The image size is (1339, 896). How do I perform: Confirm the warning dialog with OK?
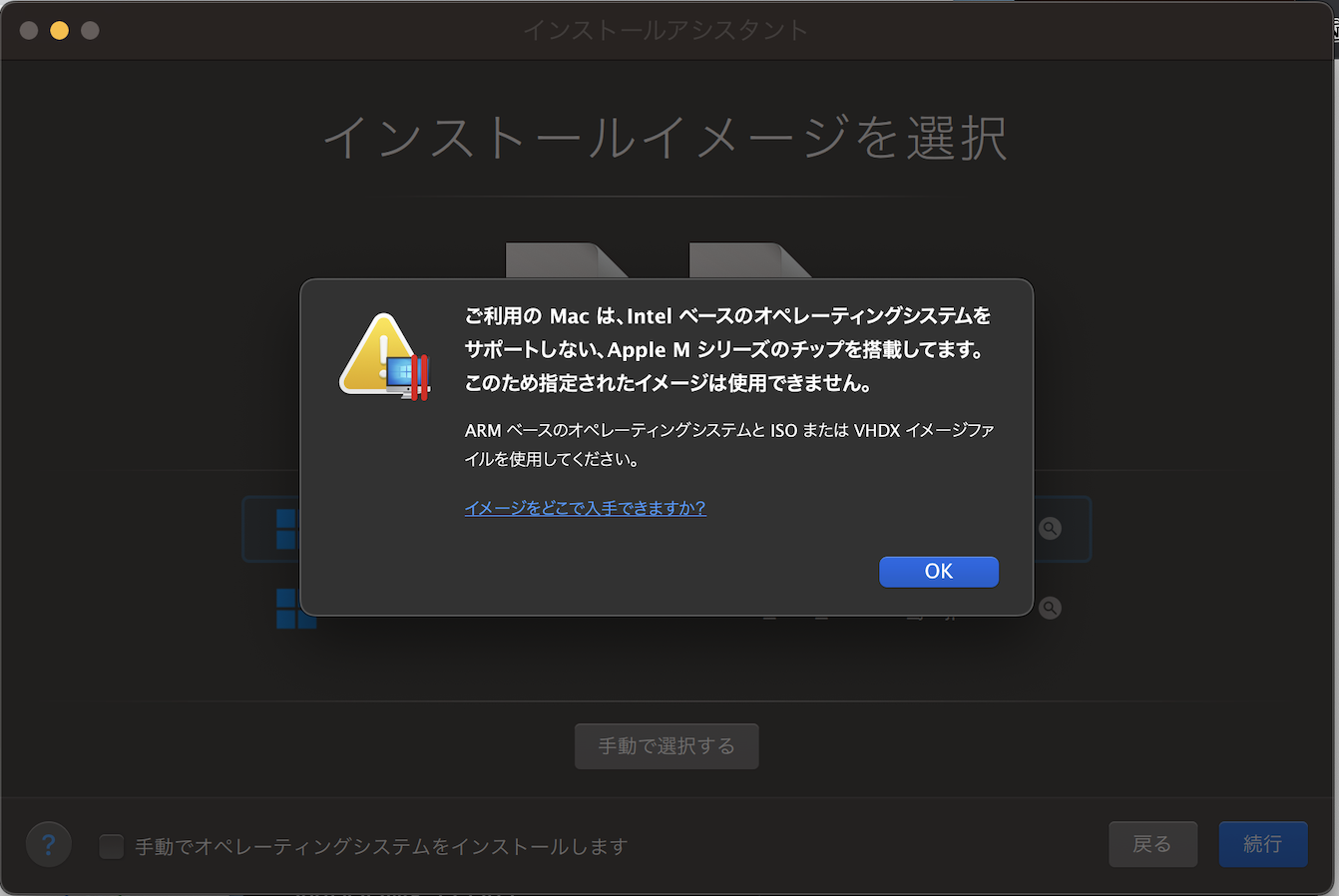pyautogui.click(x=938, y=572)
